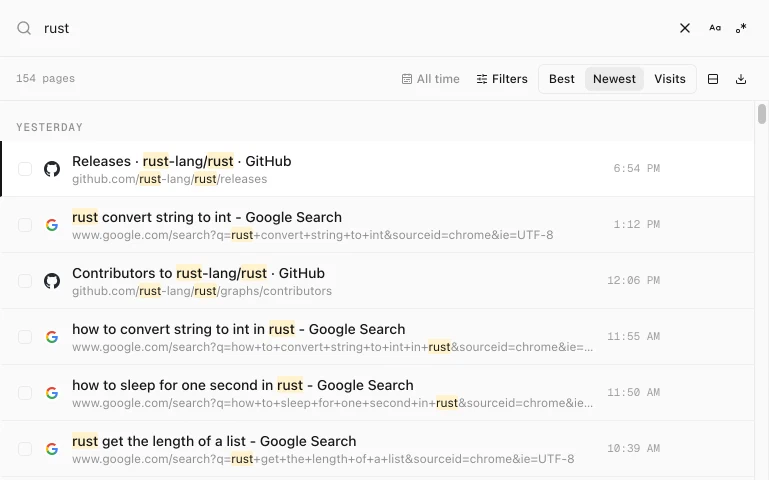Click URL github.com/rust-lang/rust/releases

(170, 179)
